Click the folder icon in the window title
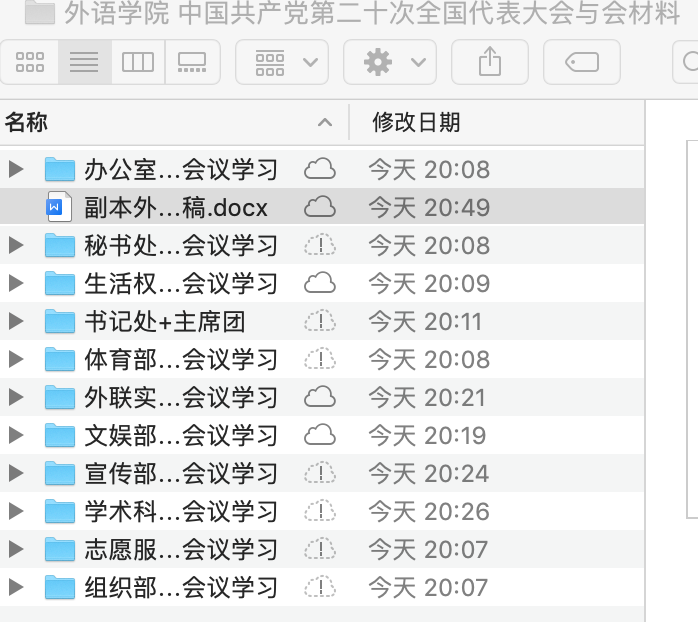 [40, 13]
